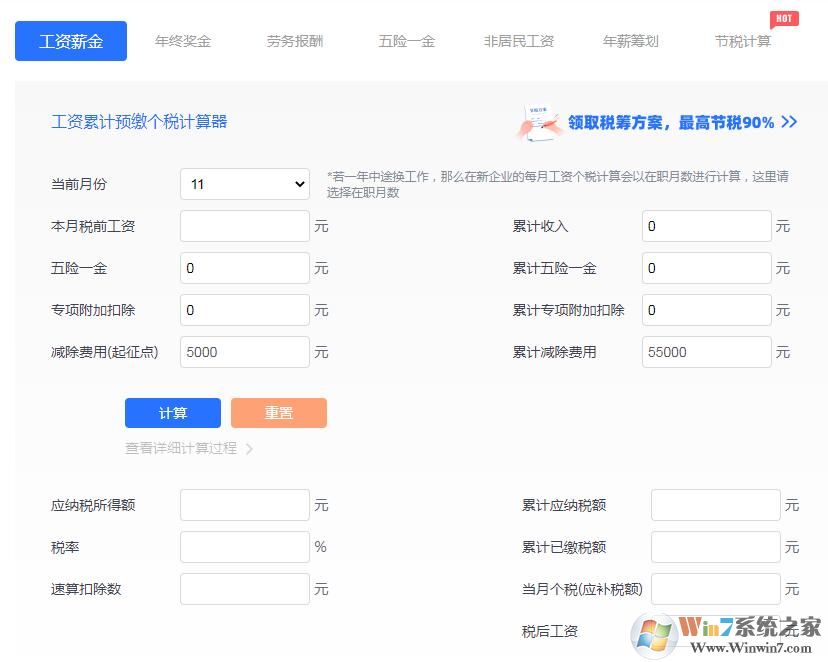Click the 本月税前工资 input field
The height and width of the screenshot is (662, 828).
244,226
